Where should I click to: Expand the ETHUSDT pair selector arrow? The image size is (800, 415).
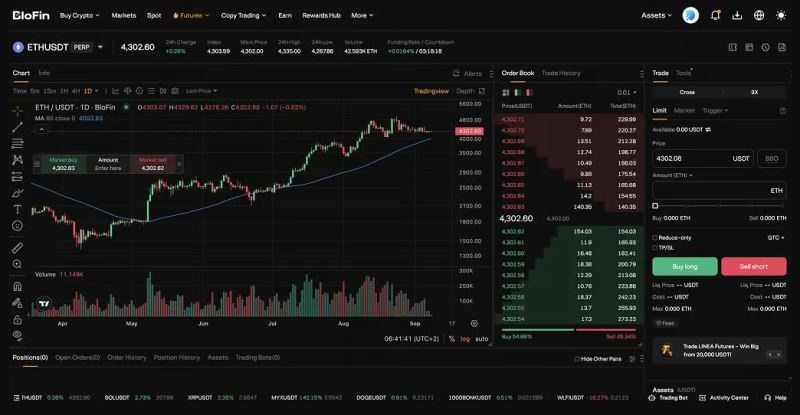[x=101, y=47]
